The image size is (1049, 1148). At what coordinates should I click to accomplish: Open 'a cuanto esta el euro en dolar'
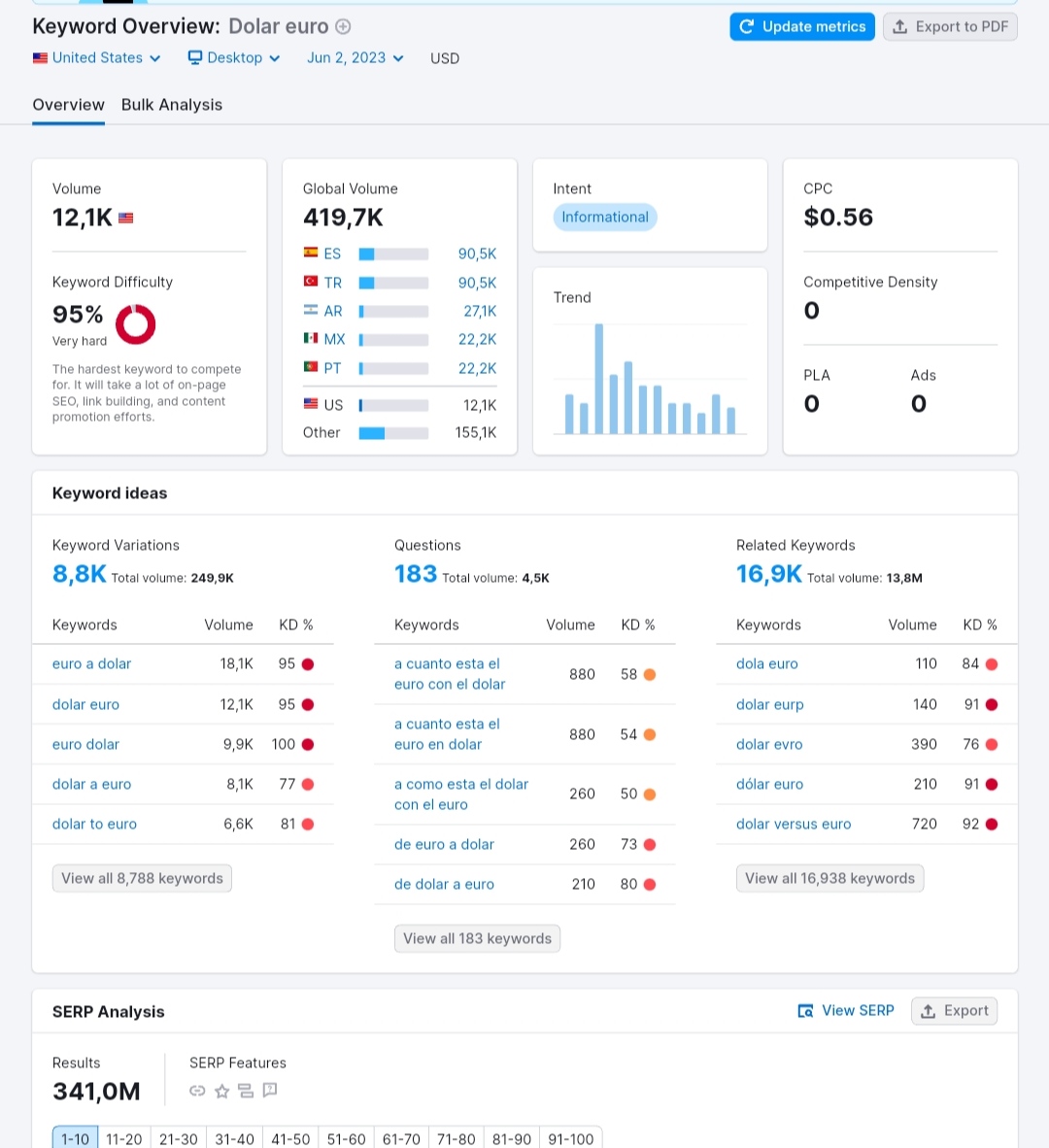click(447, 733)
